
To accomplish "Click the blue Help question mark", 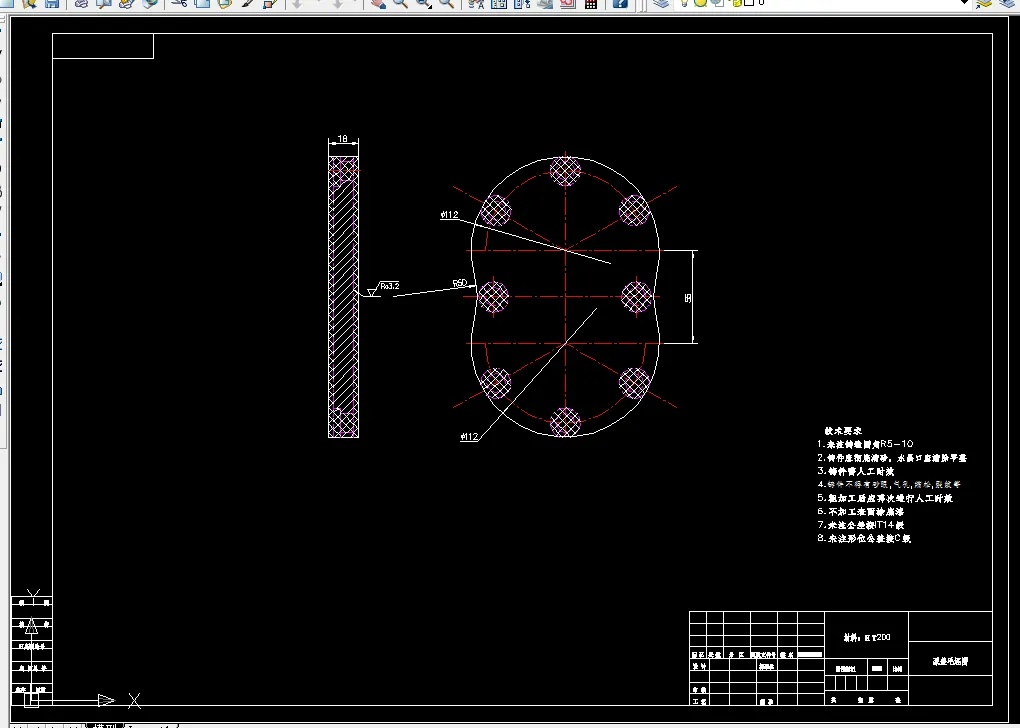I will tap(620, 4).
